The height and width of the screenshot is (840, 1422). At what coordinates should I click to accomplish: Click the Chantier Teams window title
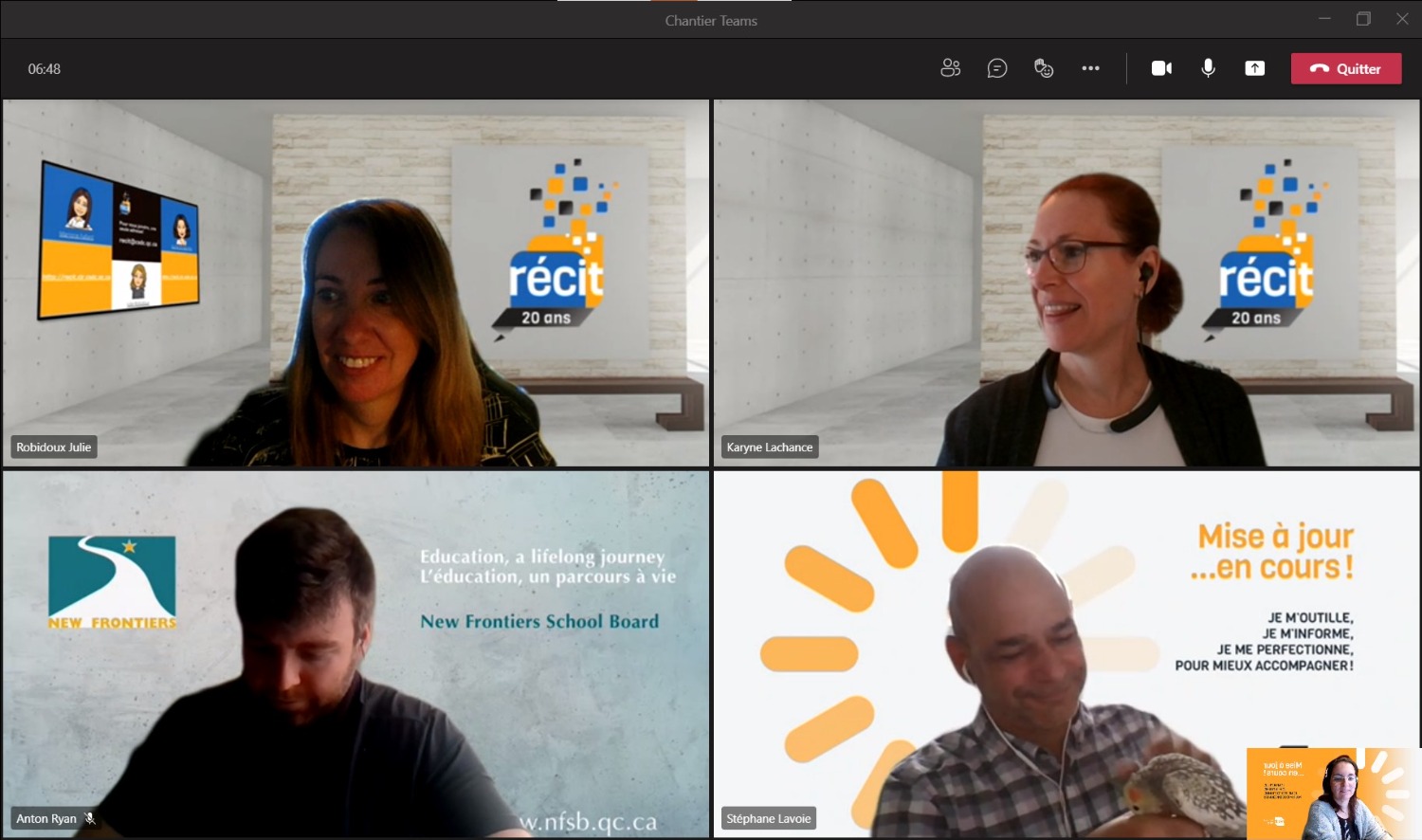coord(711,21)
